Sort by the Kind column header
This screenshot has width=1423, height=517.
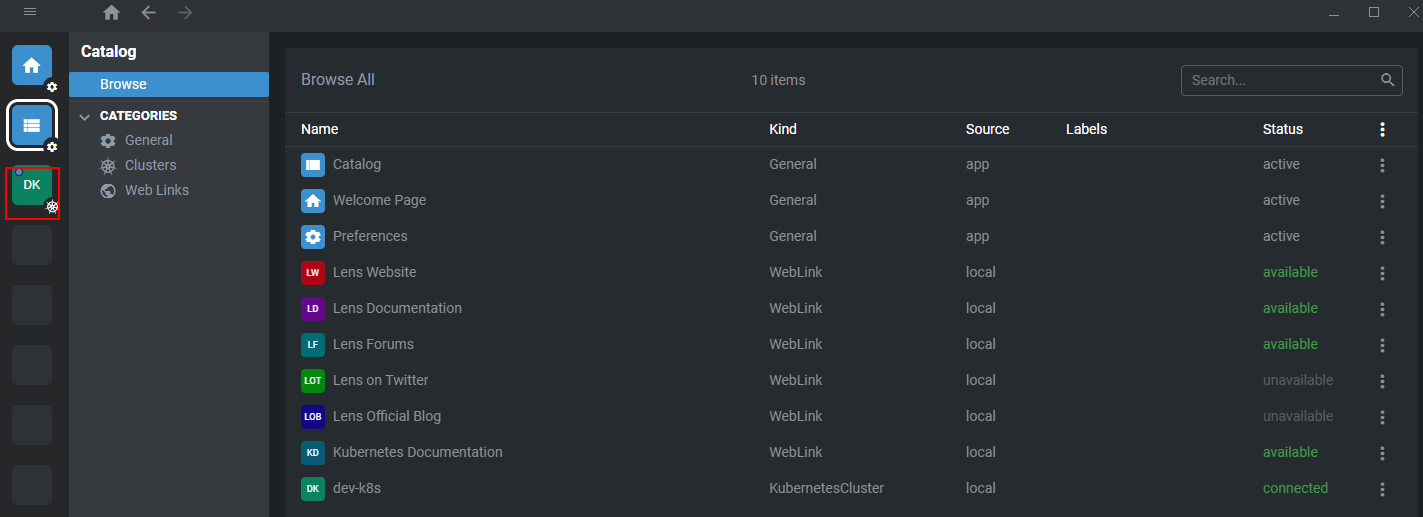[x=783, y=129]
